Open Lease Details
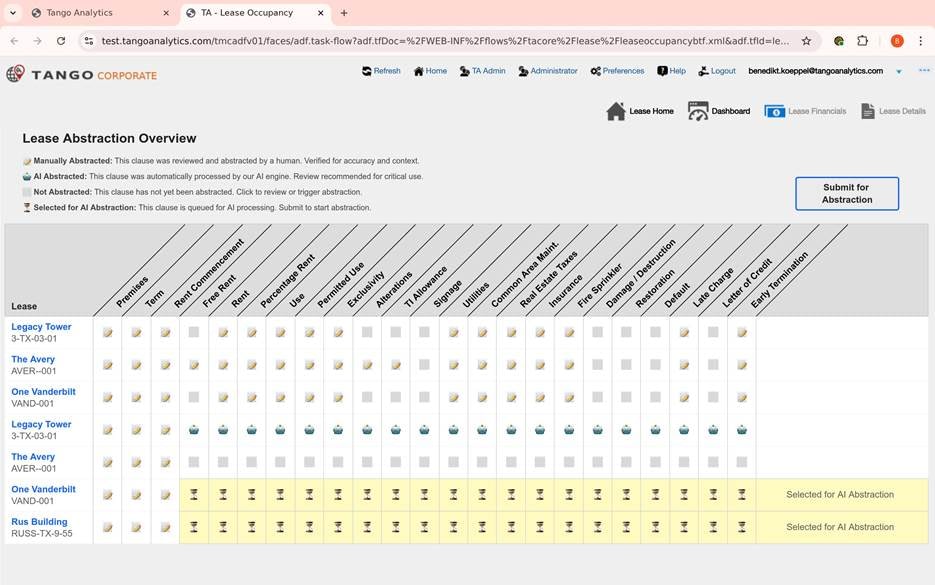Viewport: 935px width, 585px height. pos(893,111)
